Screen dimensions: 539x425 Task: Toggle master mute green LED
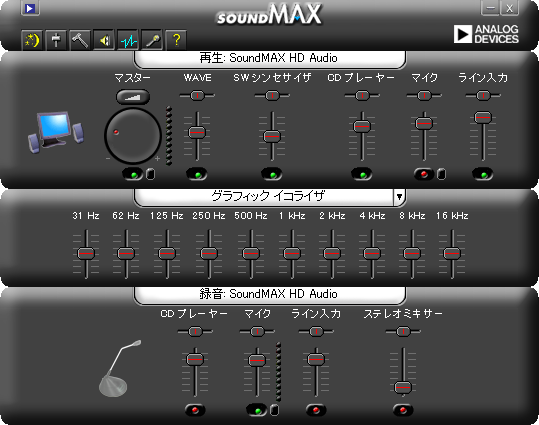coord(133,174)
